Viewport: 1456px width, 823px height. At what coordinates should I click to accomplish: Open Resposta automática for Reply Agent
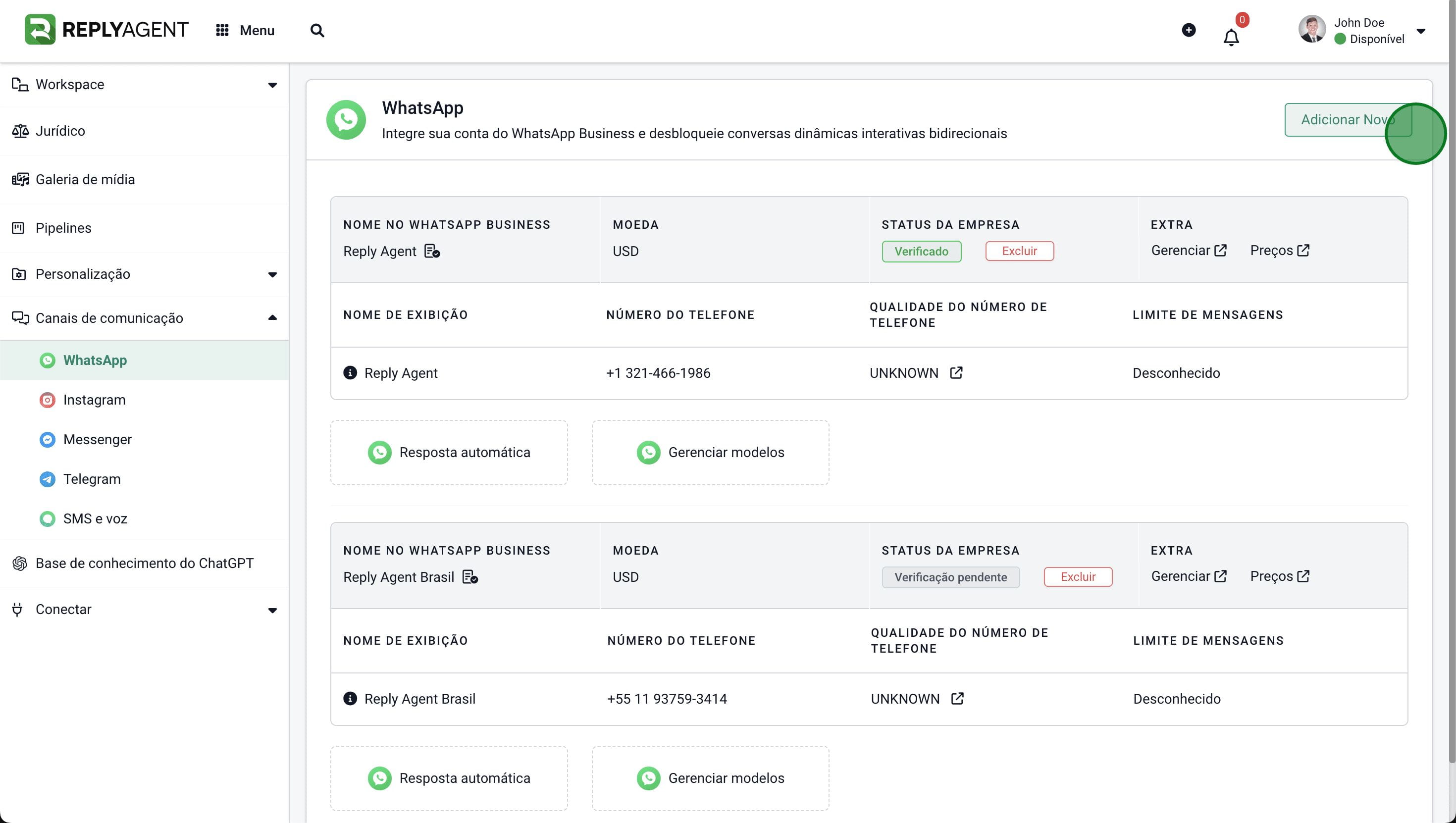pyautogui.click(x=449, y=452)
